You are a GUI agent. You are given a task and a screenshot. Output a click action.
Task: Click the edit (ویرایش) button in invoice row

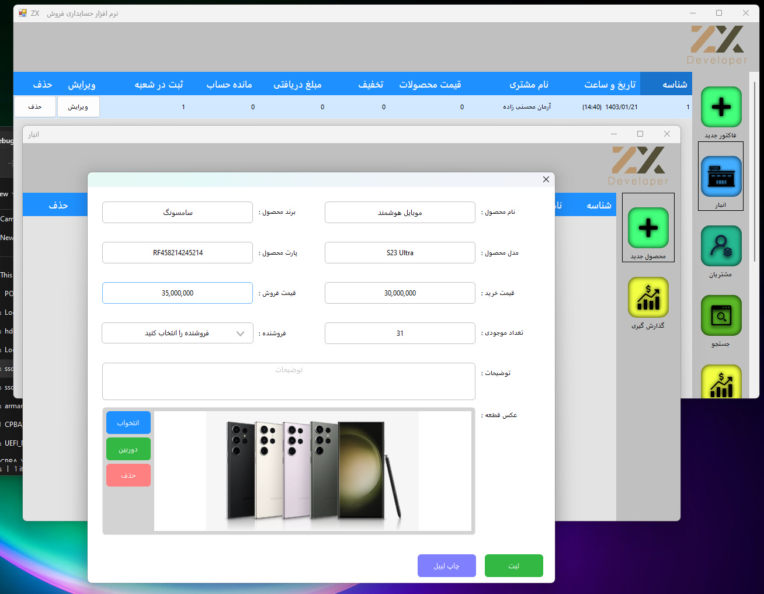point(78,107)
